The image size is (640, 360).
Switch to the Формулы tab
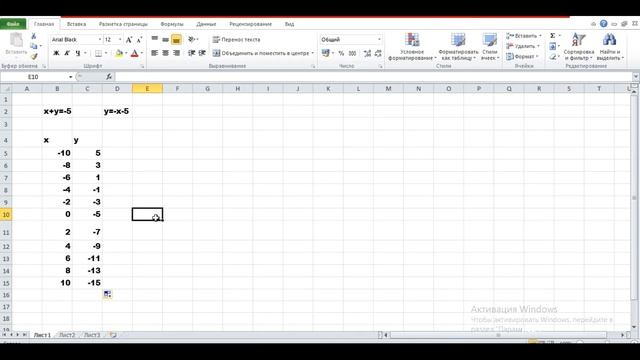click(x=172, y=24)
